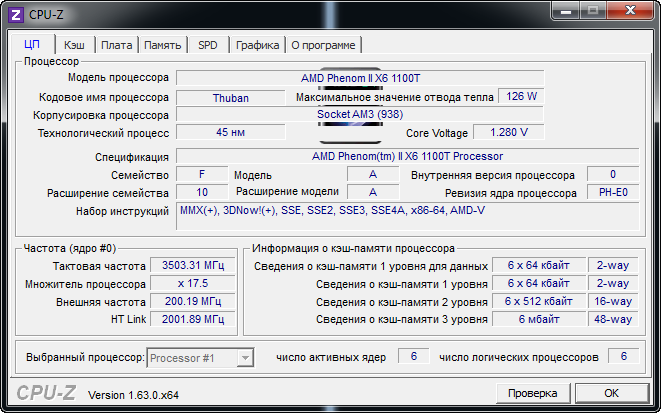The image size is (661, 413).
Task: Select the Память tab
Action: (162, 45)
